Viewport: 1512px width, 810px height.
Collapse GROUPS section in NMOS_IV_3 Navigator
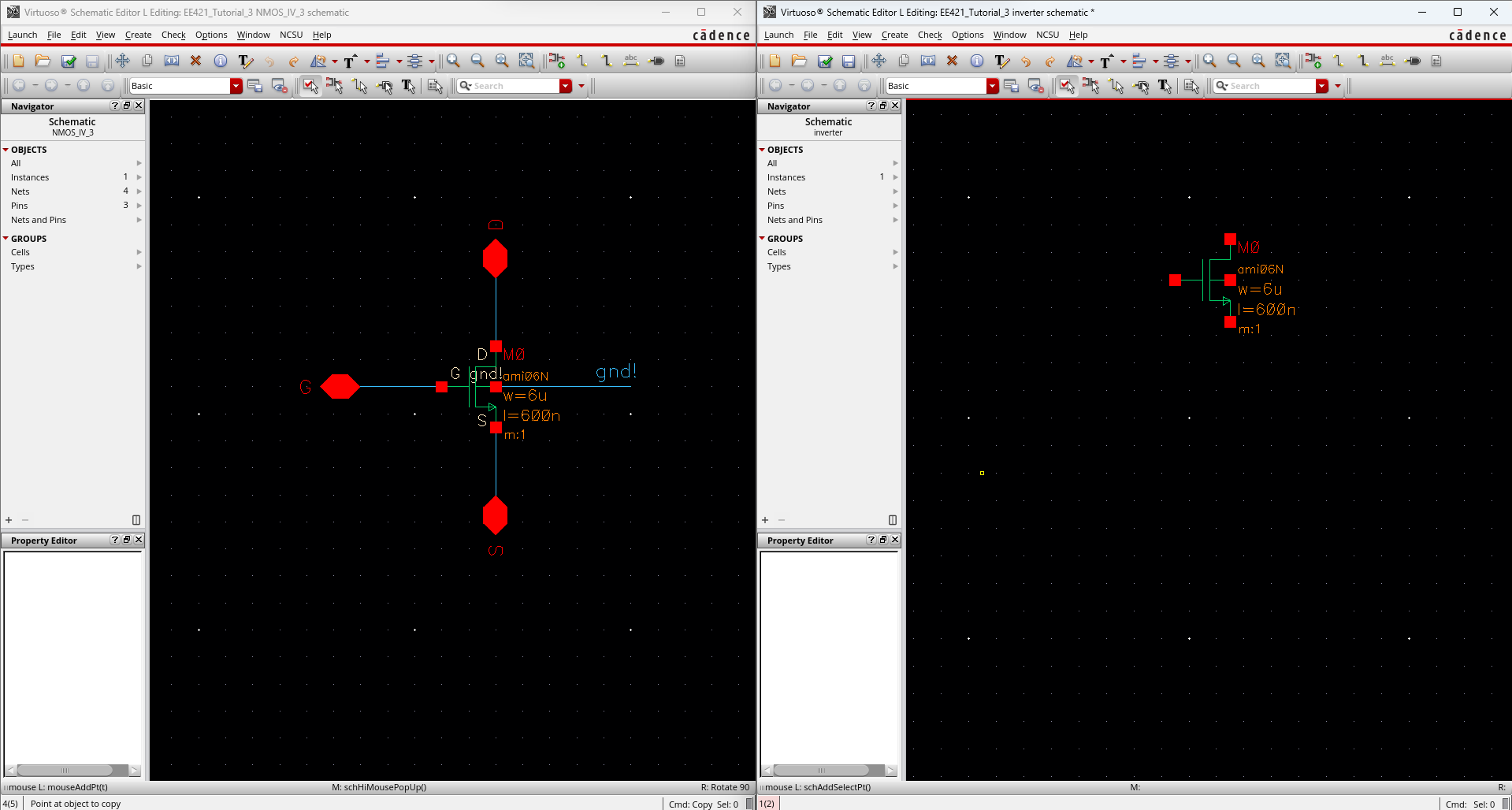tap(6, 239)
